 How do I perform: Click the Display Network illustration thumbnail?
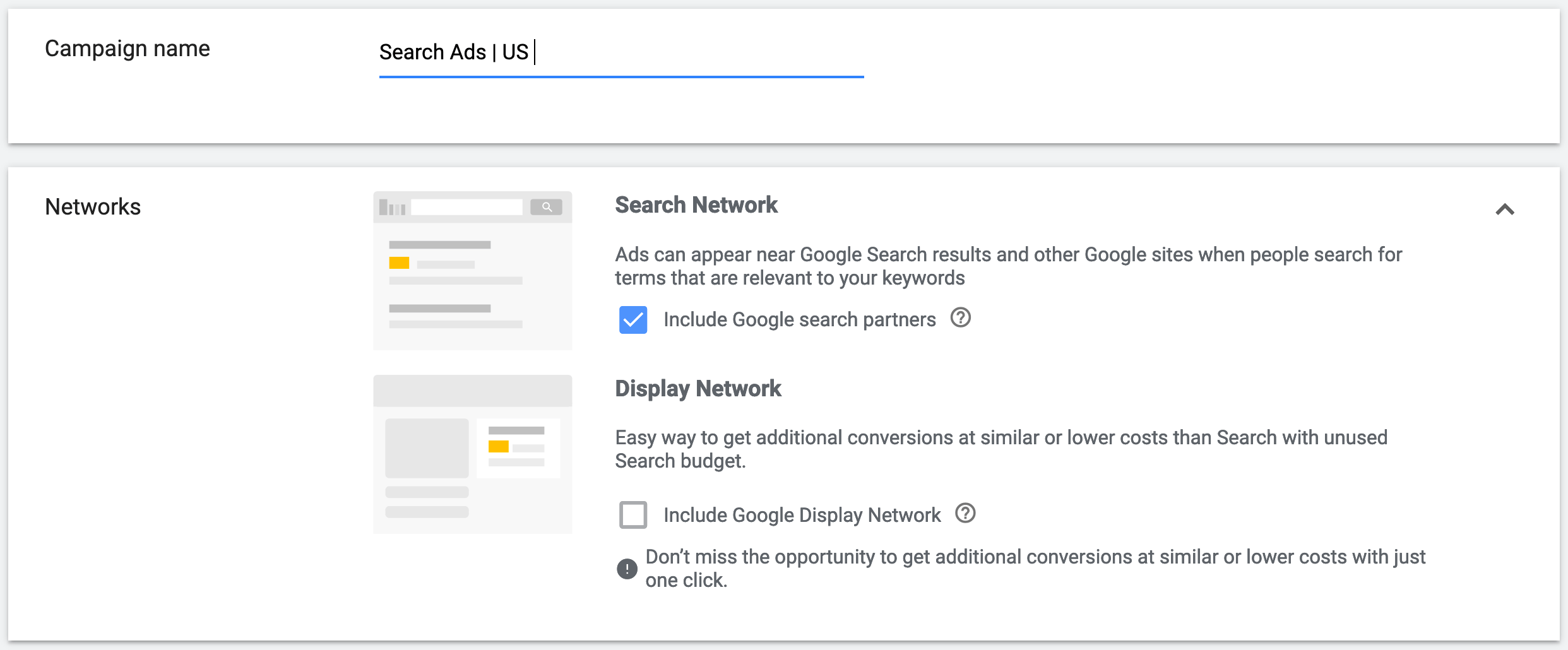472,454
